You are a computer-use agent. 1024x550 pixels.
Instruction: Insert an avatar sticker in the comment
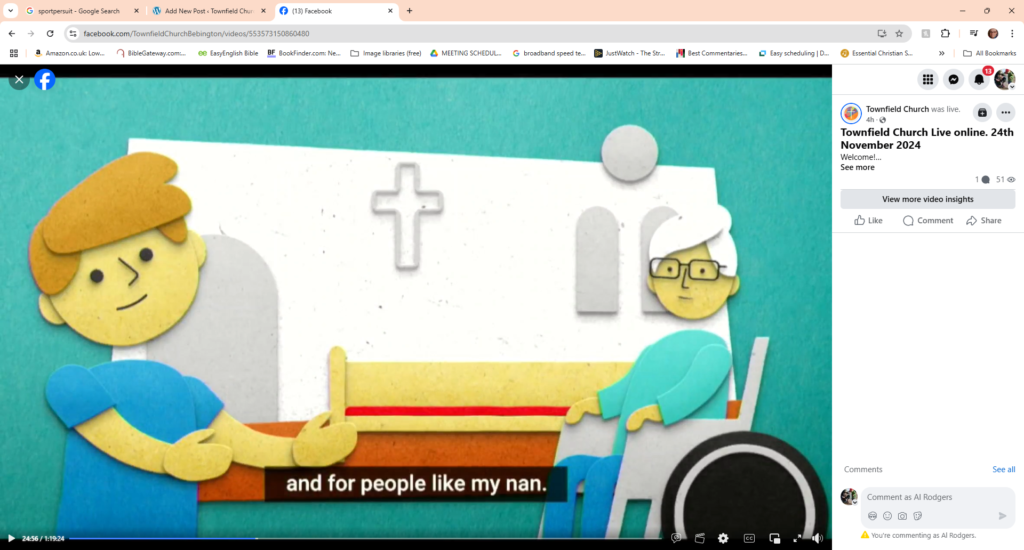coord(872,516)
